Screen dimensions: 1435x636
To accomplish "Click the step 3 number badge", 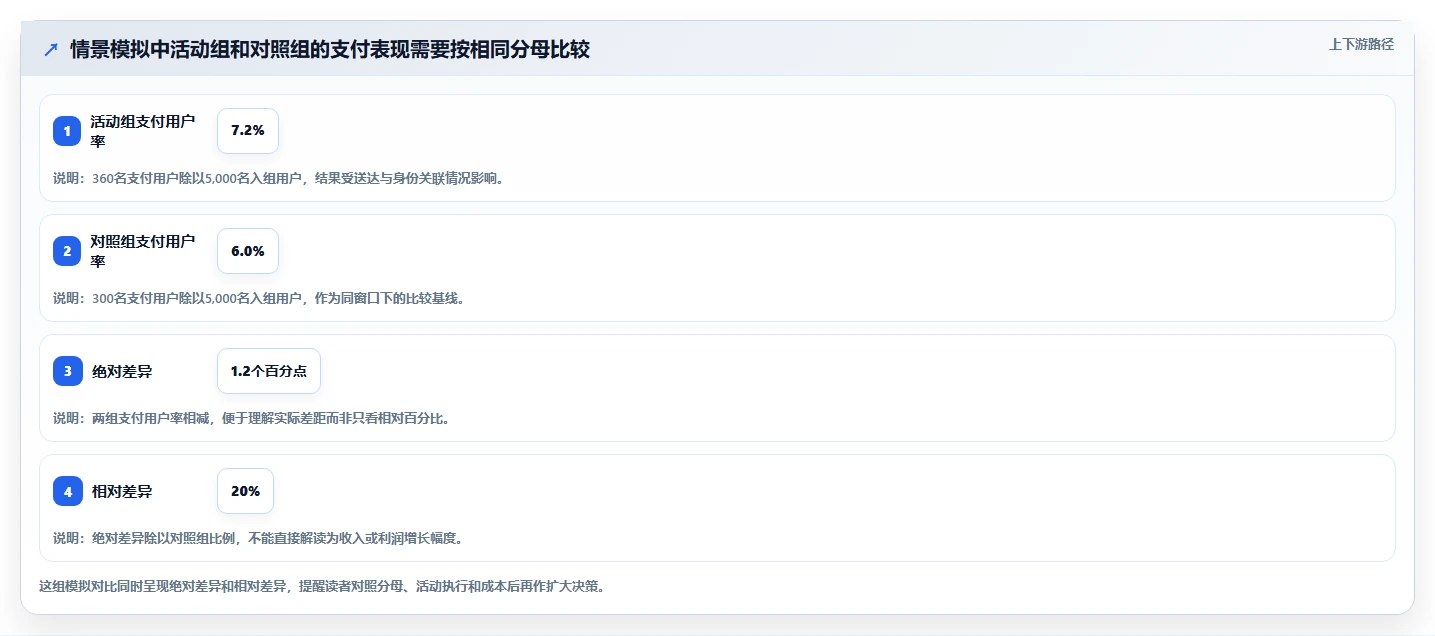I will pos(67,371).
